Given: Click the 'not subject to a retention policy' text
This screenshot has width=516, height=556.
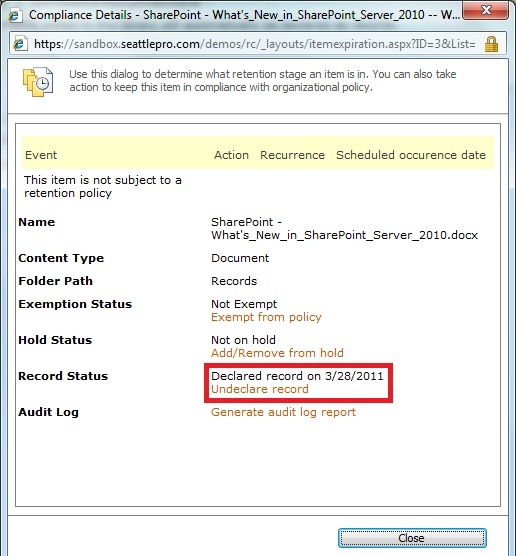Looking at the screenshot, I should [x=103, y=187].
